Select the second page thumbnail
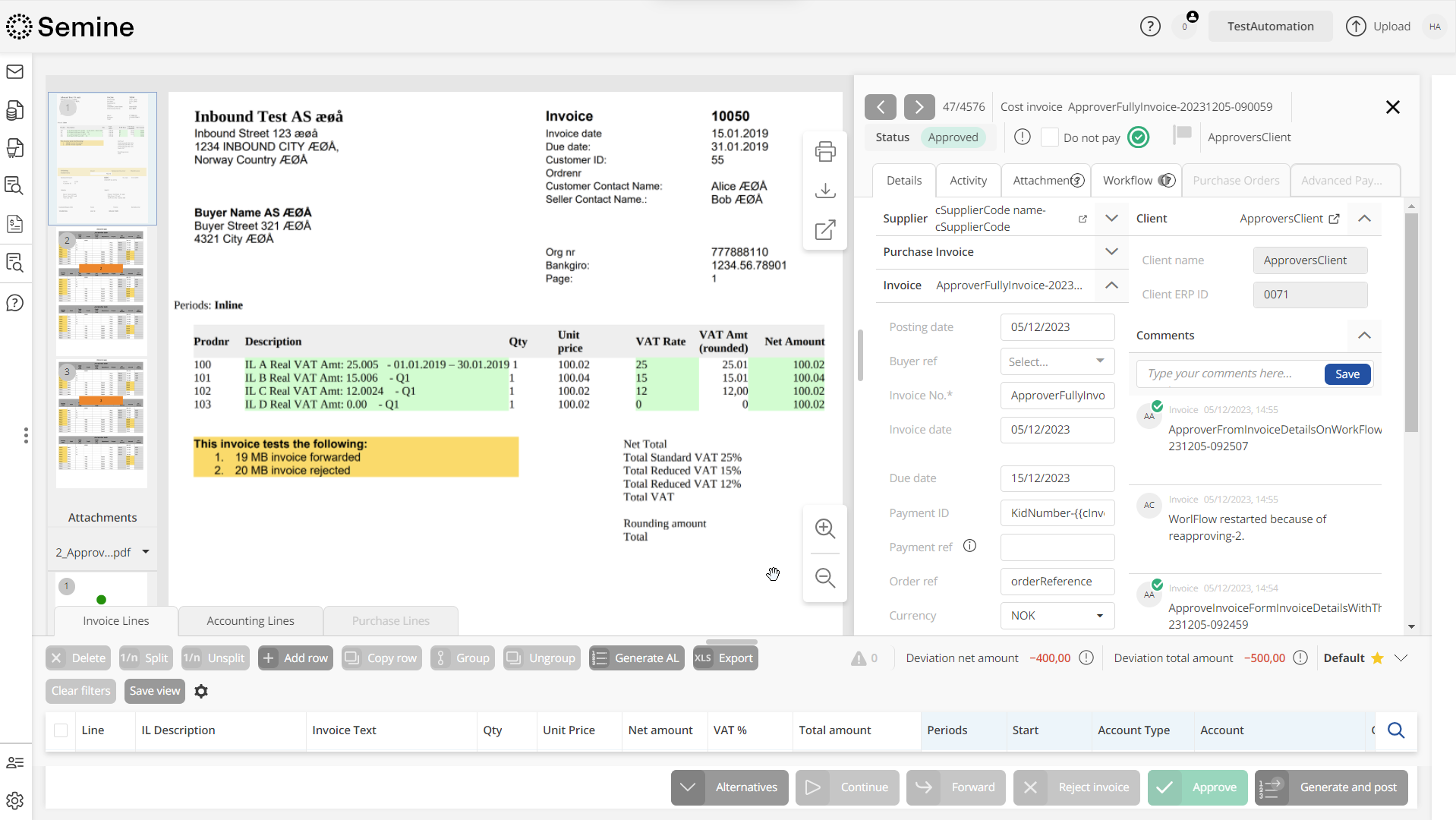 point(101,291)
